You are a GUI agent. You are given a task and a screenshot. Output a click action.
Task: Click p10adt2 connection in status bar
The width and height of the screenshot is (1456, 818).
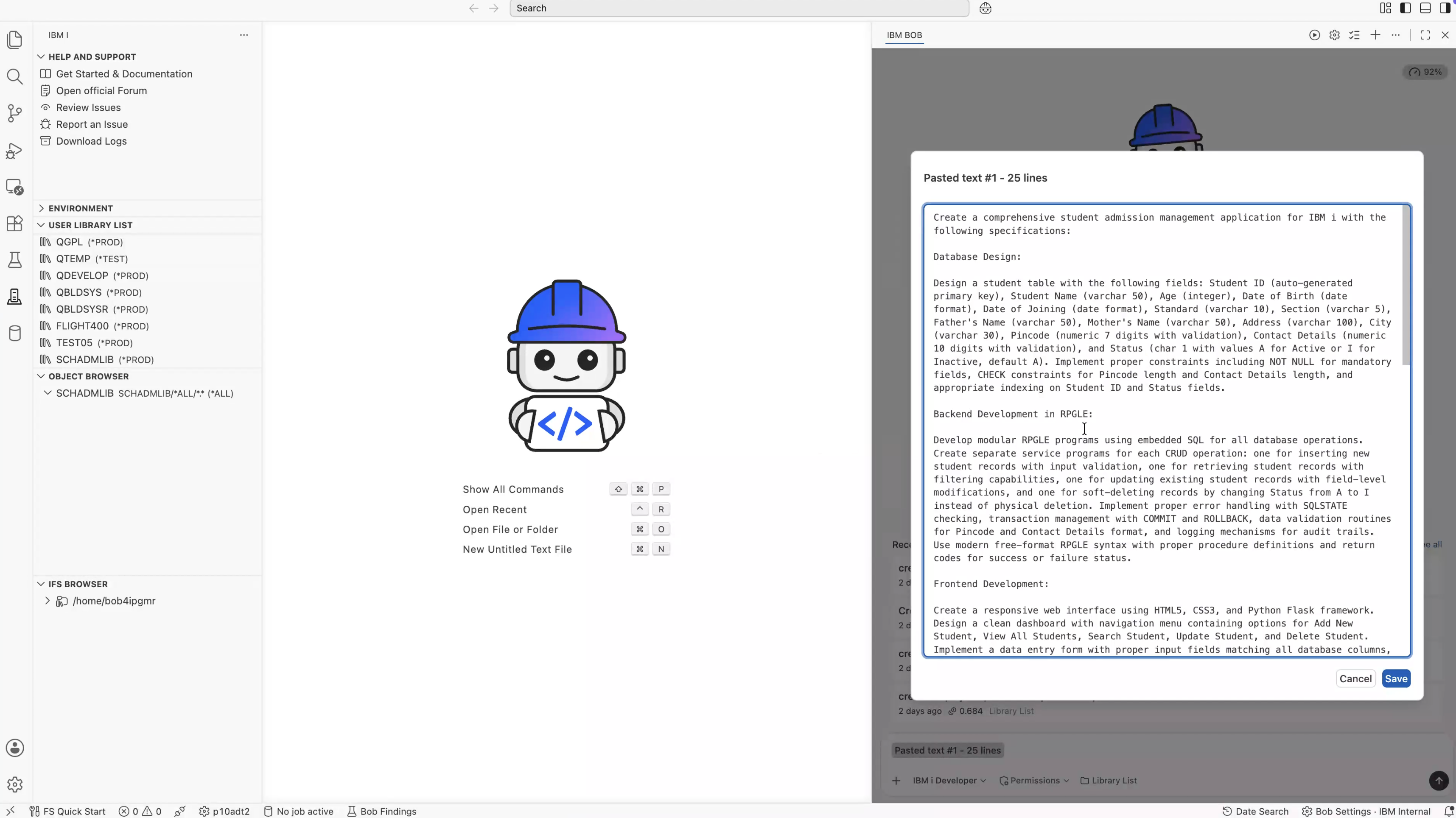(x=224, y=811)
